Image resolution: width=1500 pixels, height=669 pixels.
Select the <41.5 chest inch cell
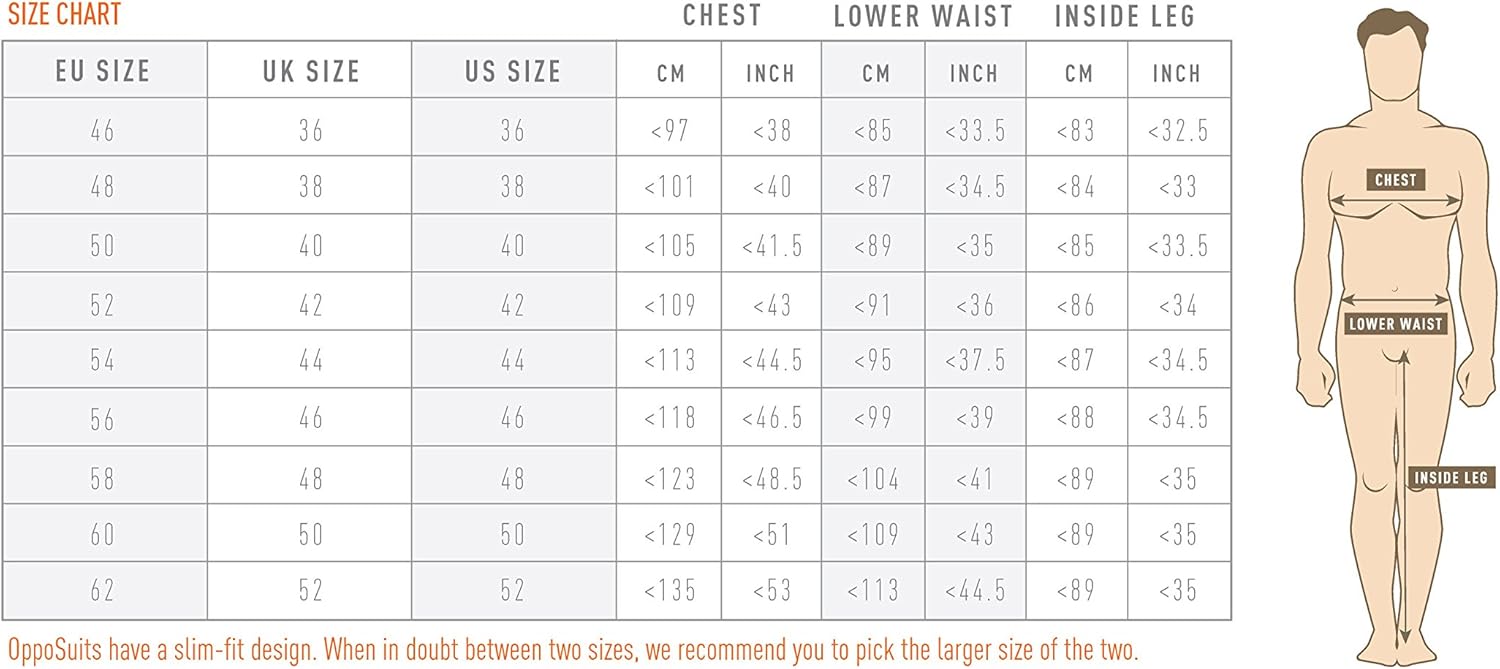[x=771, y=246]
